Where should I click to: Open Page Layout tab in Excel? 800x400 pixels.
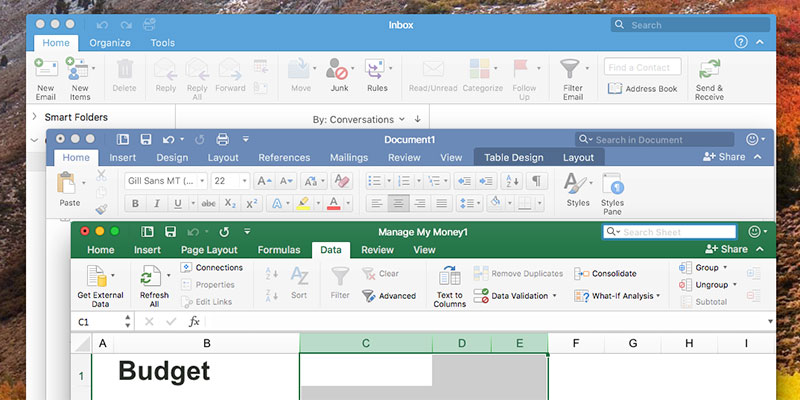209,250
